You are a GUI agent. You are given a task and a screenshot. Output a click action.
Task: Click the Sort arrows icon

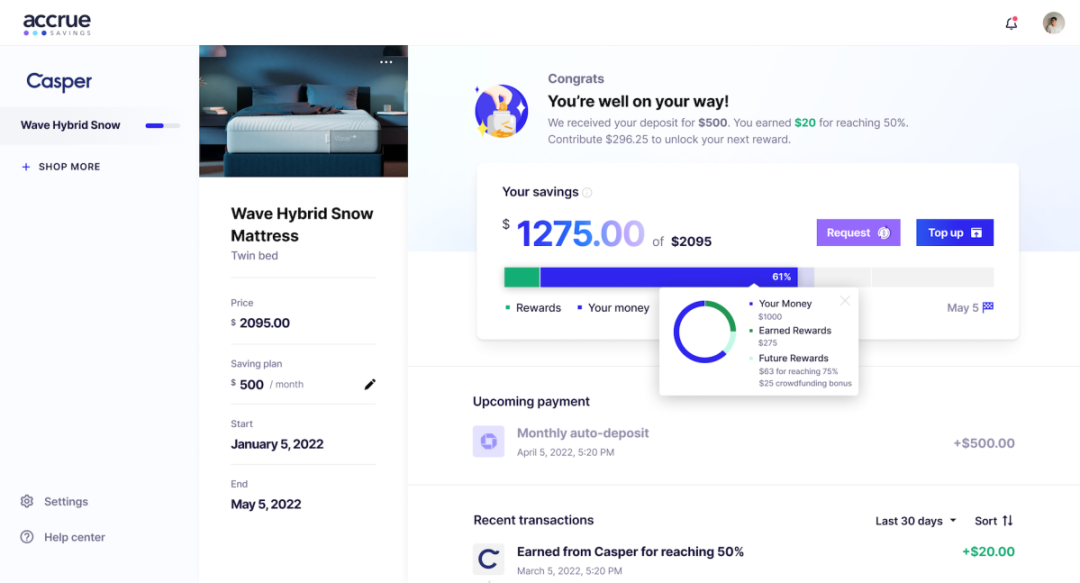[1007, 520]
